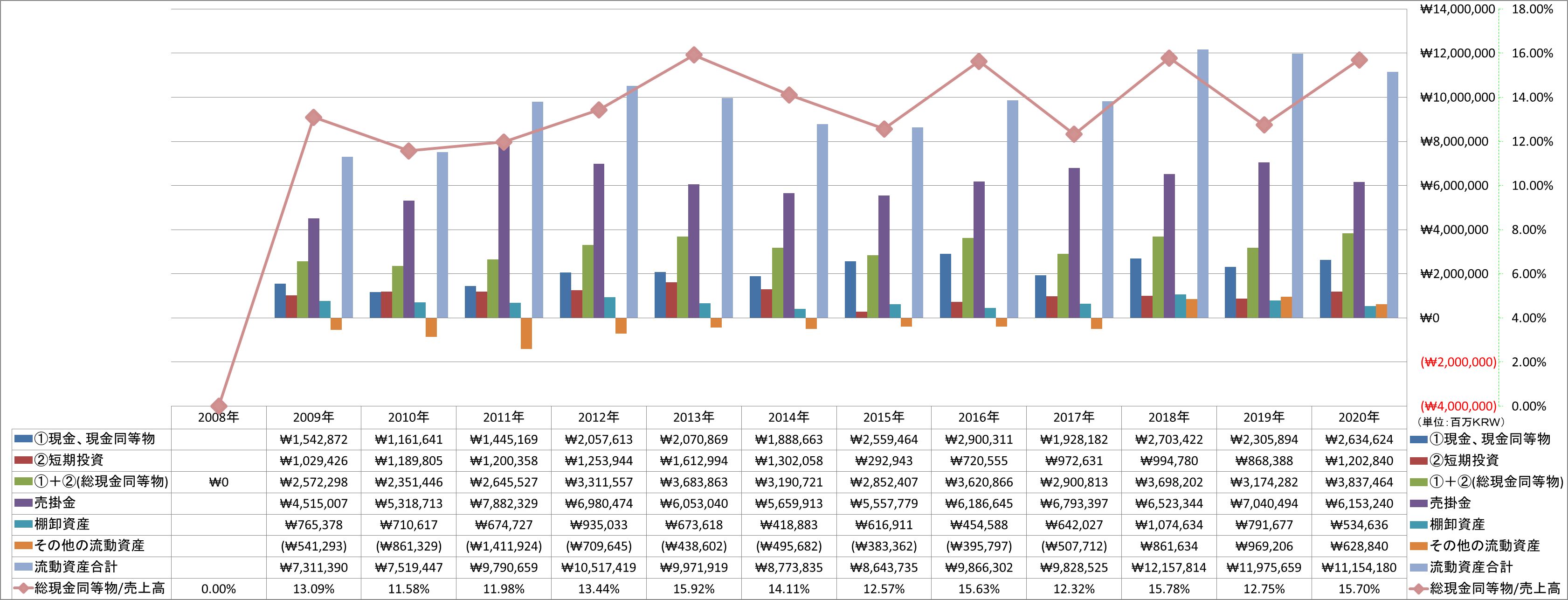This screenshot has height=600, width=1568.
Task: Click the ₩14,000,000 axis label
Action: pyautogui.click(x=1457, y=9)
